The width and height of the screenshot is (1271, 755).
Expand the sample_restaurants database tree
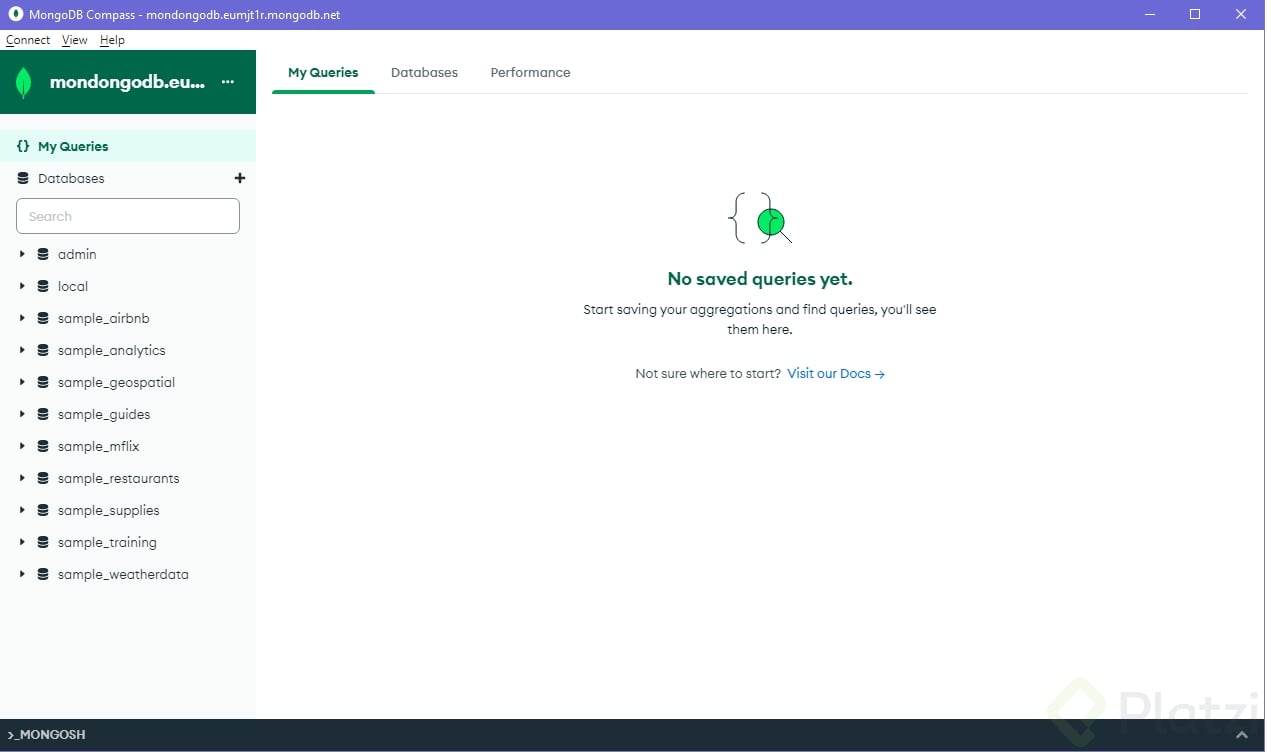22,478
